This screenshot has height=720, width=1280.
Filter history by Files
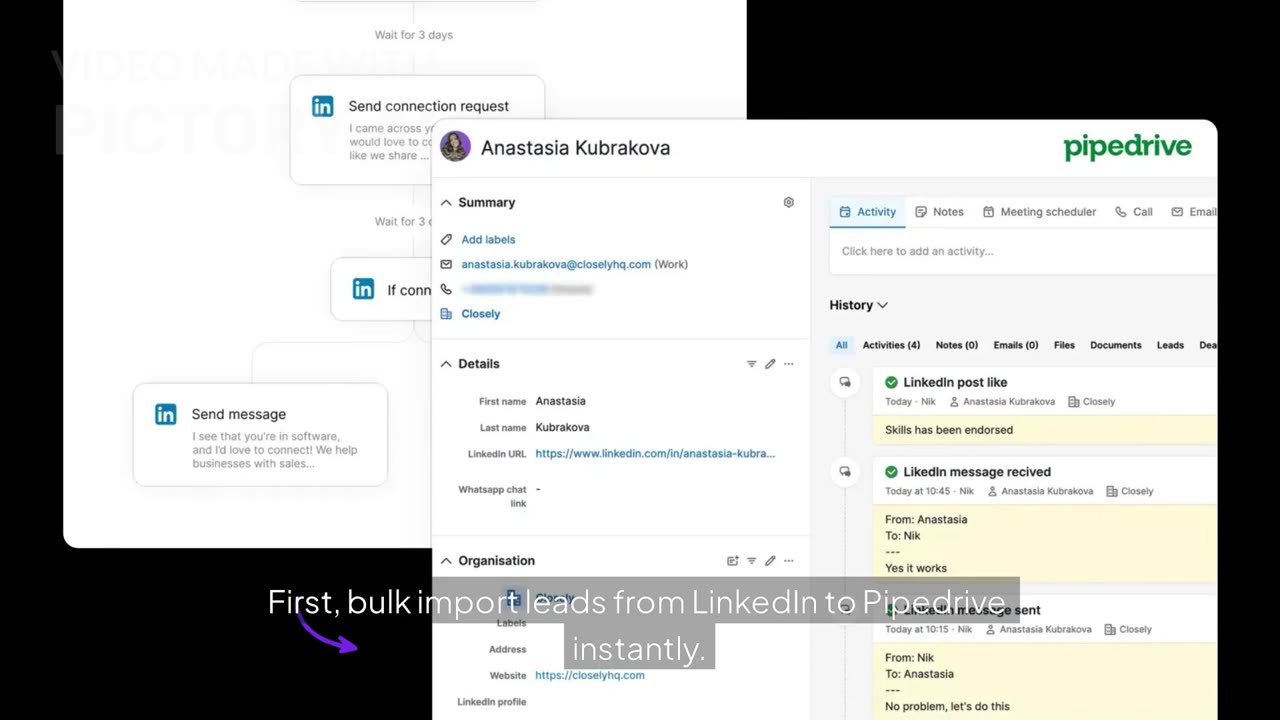coord(1064,345)
